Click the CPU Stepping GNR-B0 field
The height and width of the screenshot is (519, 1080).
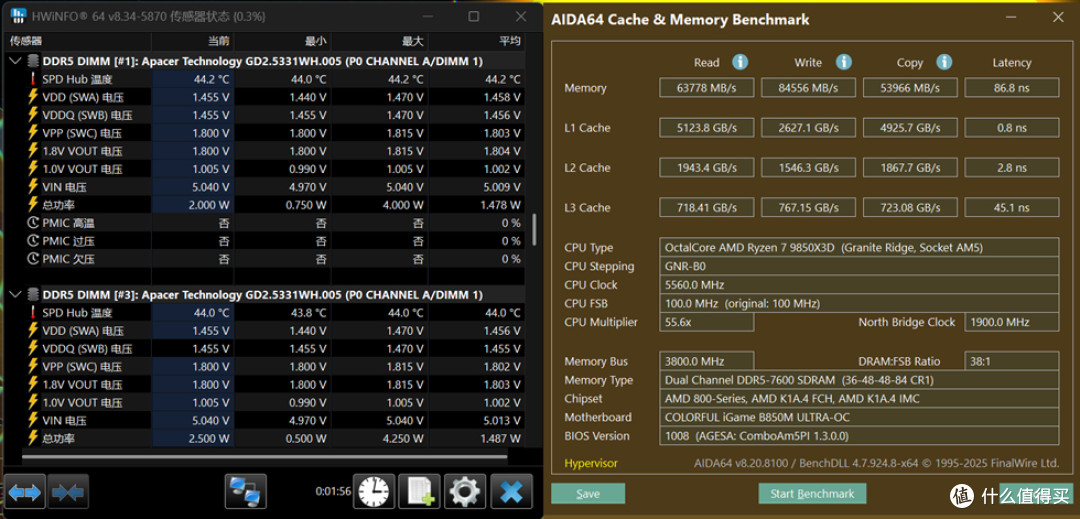(859, 266)
